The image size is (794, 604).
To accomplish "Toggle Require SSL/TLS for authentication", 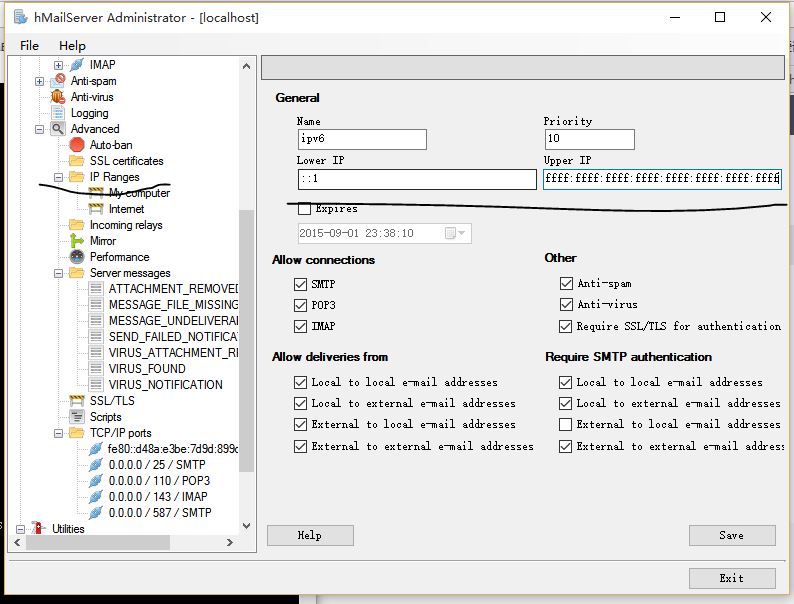I will point(566,326).
